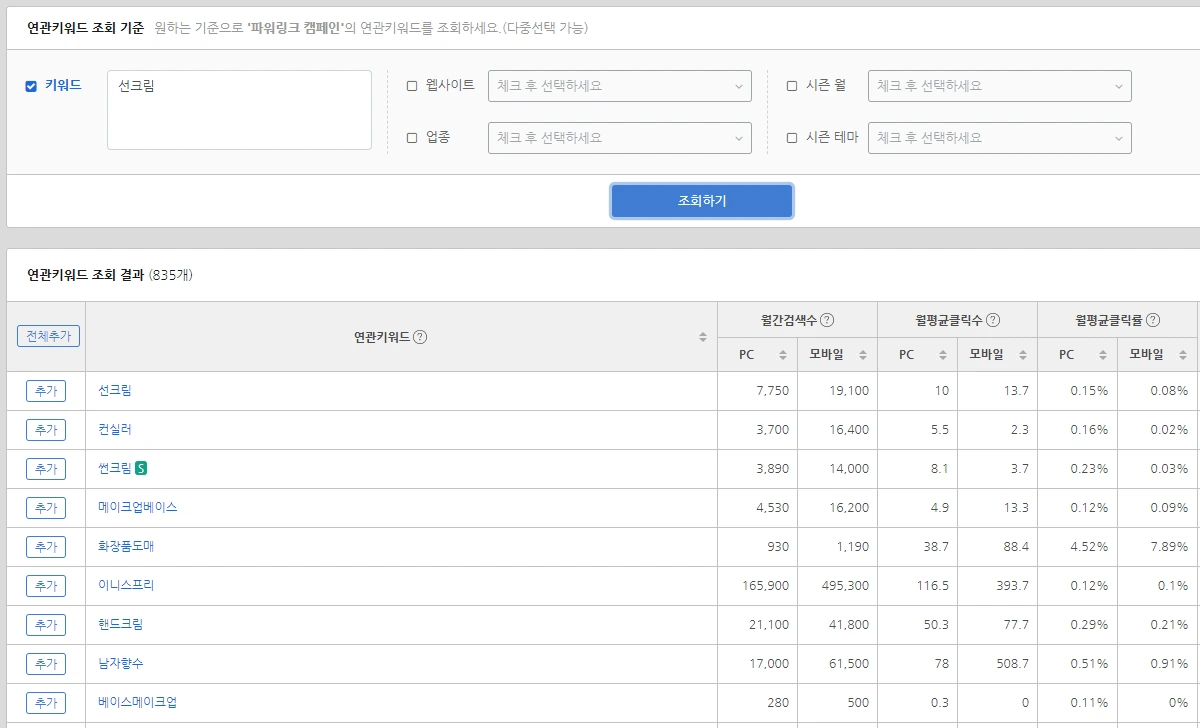The image size is (1200, 728).
Task: Add the 메이크업베이스 keyword row
Action: click(46, 508)
